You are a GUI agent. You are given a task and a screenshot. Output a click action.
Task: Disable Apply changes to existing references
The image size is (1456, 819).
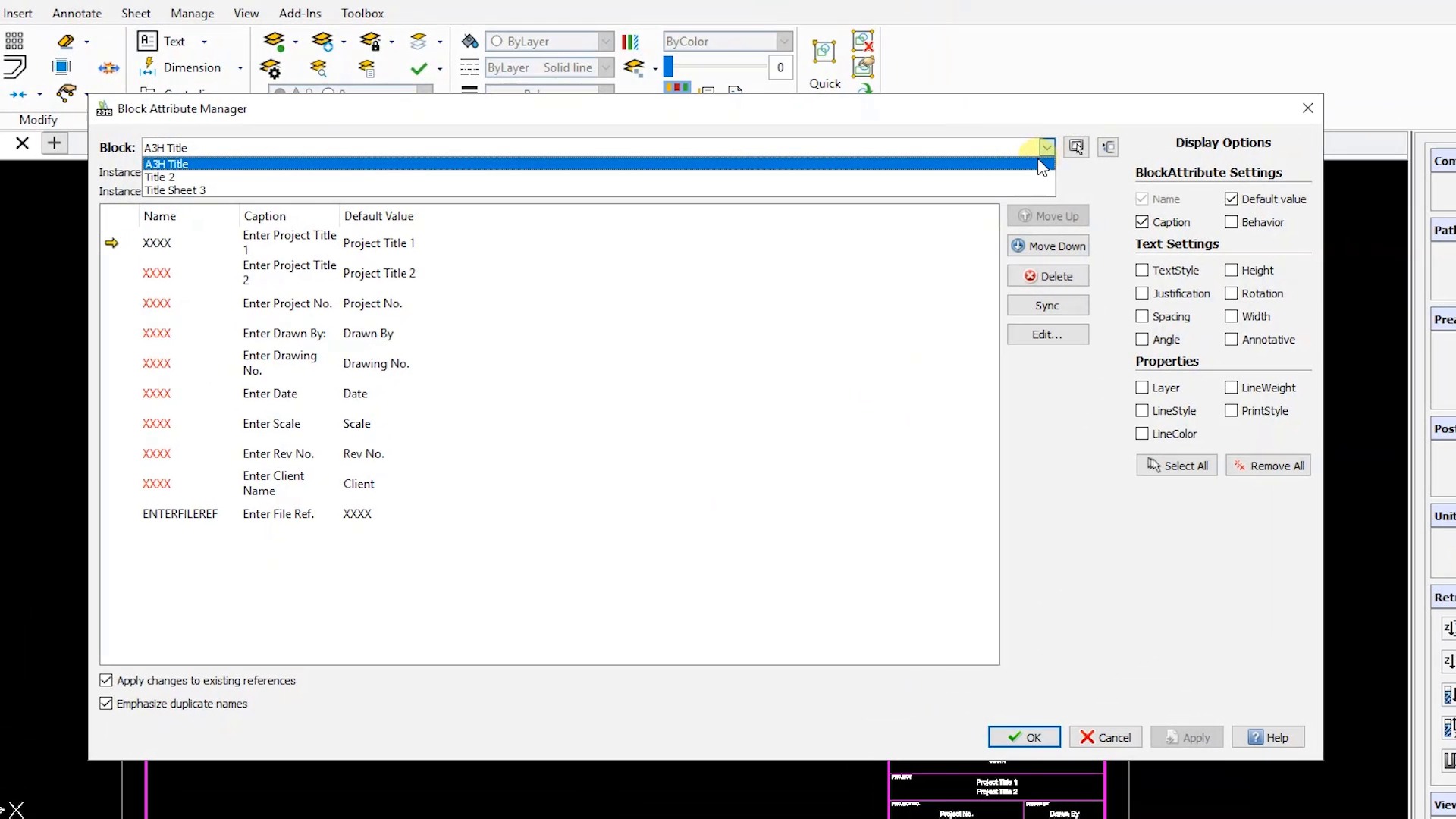tap(106, 680)
